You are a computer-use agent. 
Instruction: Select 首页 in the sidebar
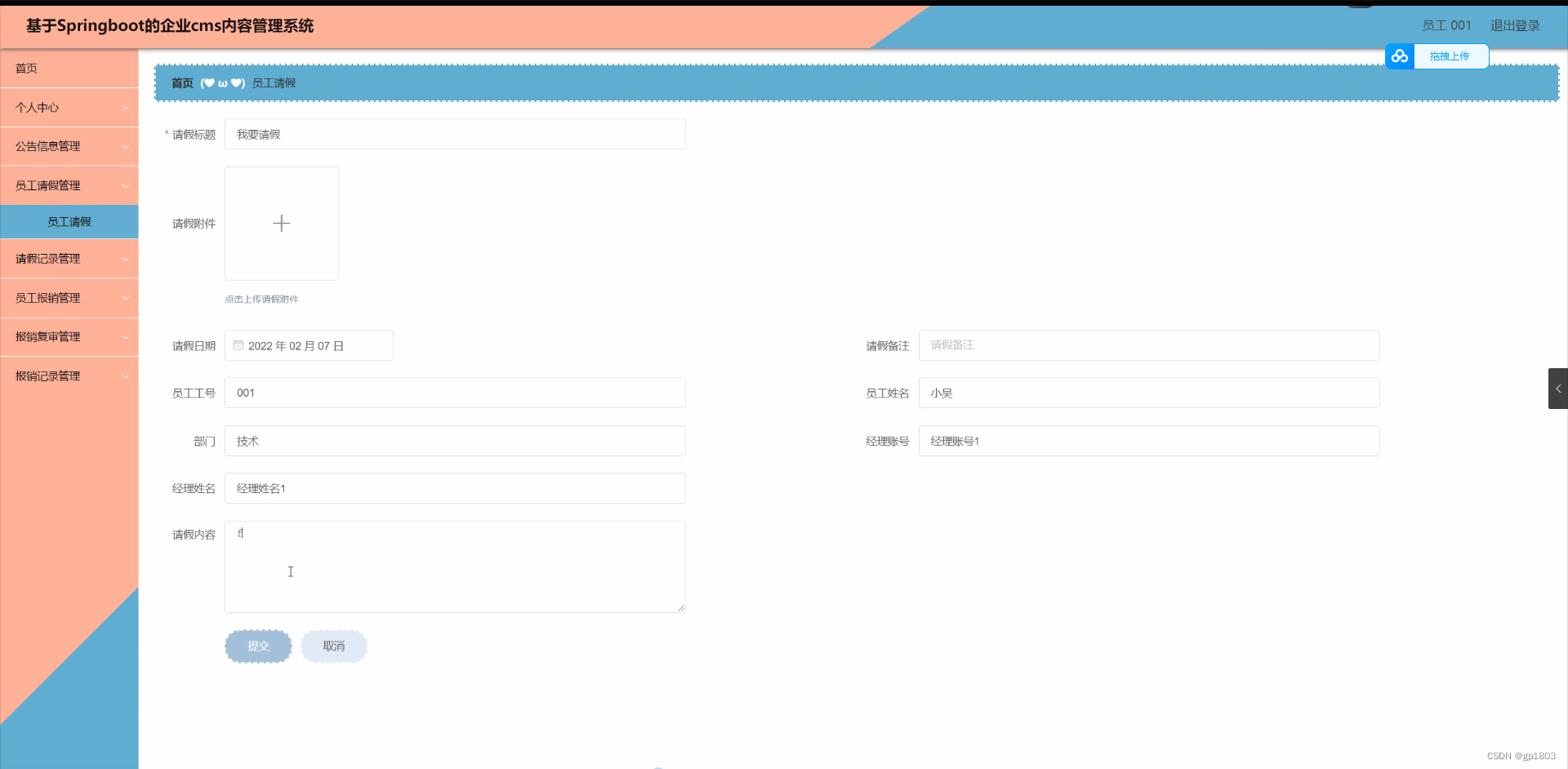pyautogui.click(x=25, y=69)
